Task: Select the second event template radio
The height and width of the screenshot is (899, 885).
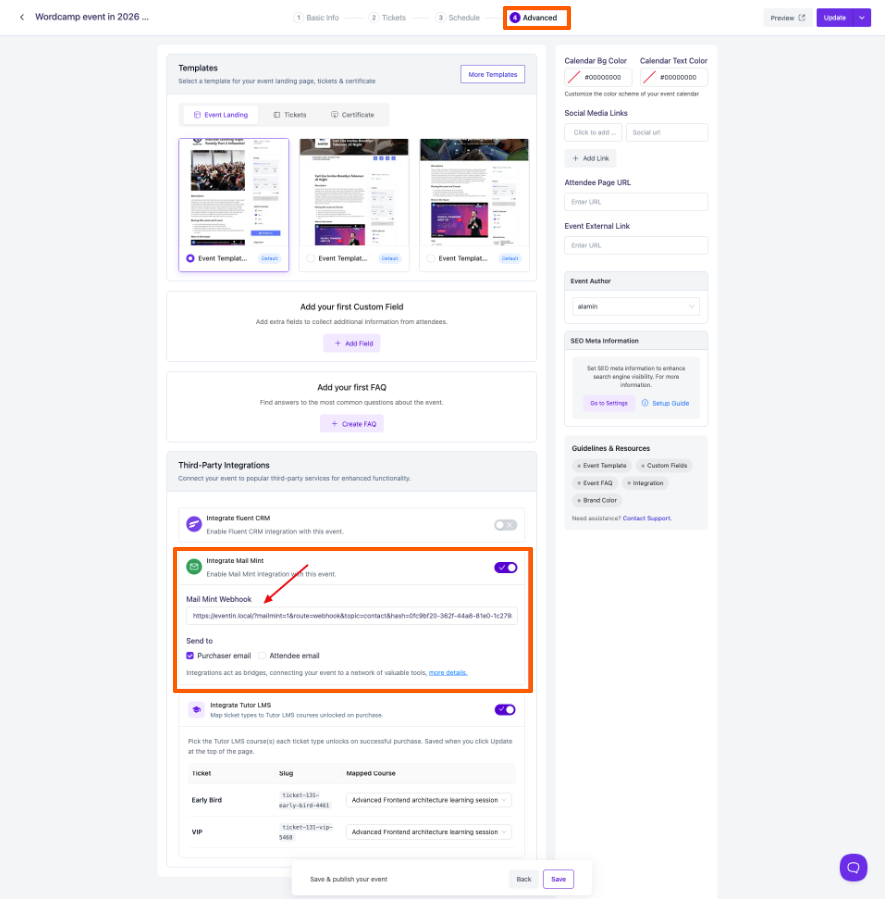Action: tap(311, 259)
